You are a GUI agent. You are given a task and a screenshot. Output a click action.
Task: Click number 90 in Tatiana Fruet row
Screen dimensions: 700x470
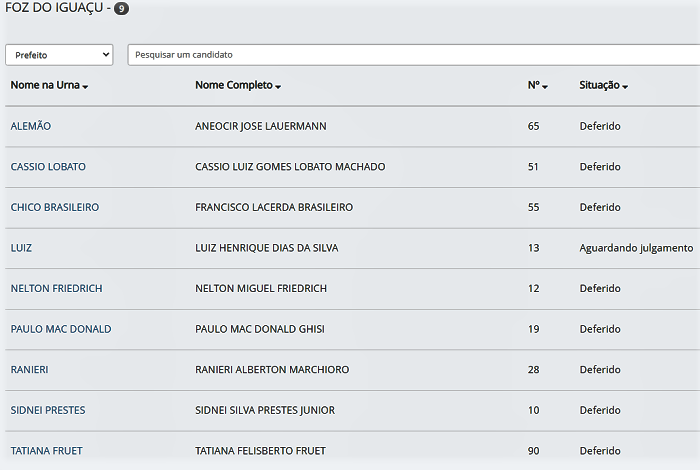pyautogui.click(x=534, y=451)
